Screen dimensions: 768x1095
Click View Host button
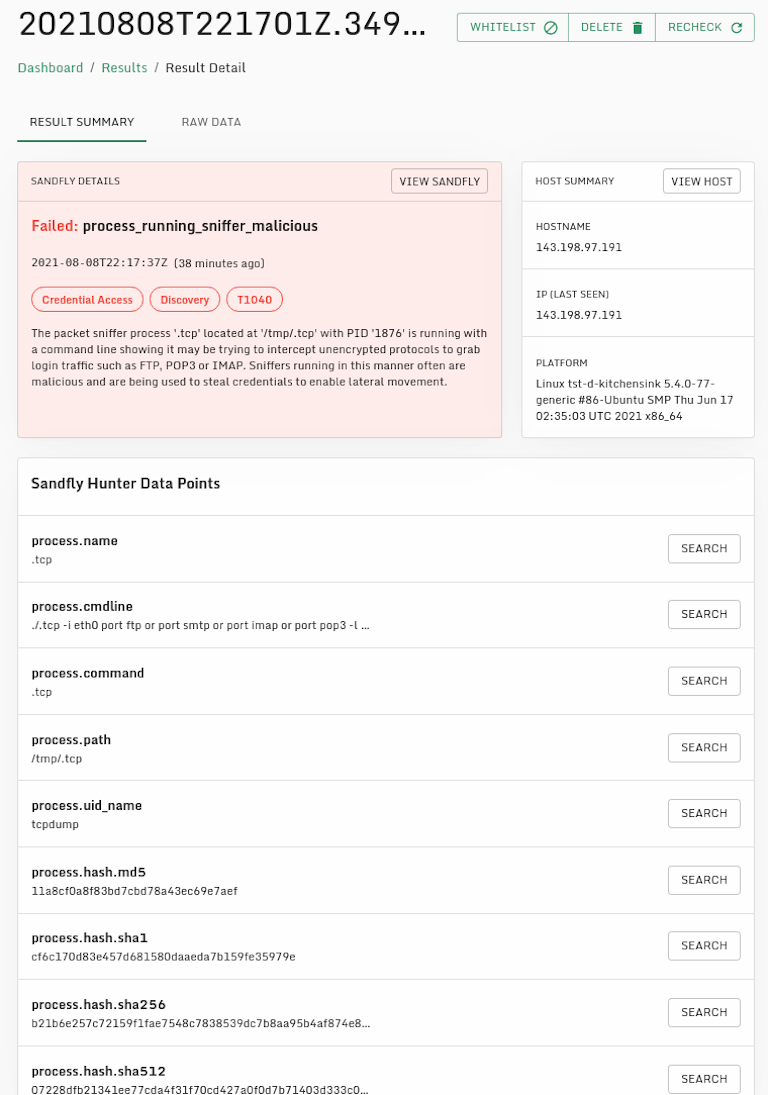point(702,181)
